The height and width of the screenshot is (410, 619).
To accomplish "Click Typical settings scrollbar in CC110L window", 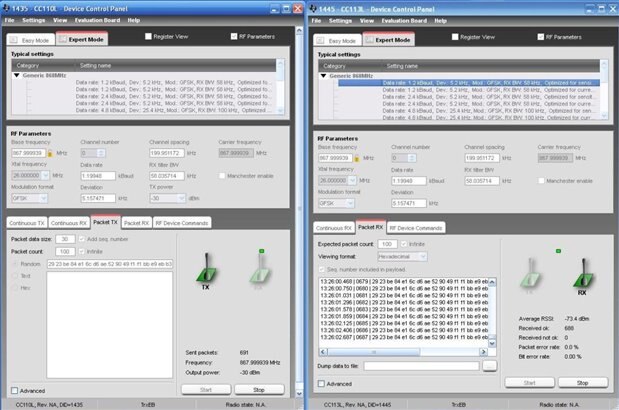I will (280, 87).
